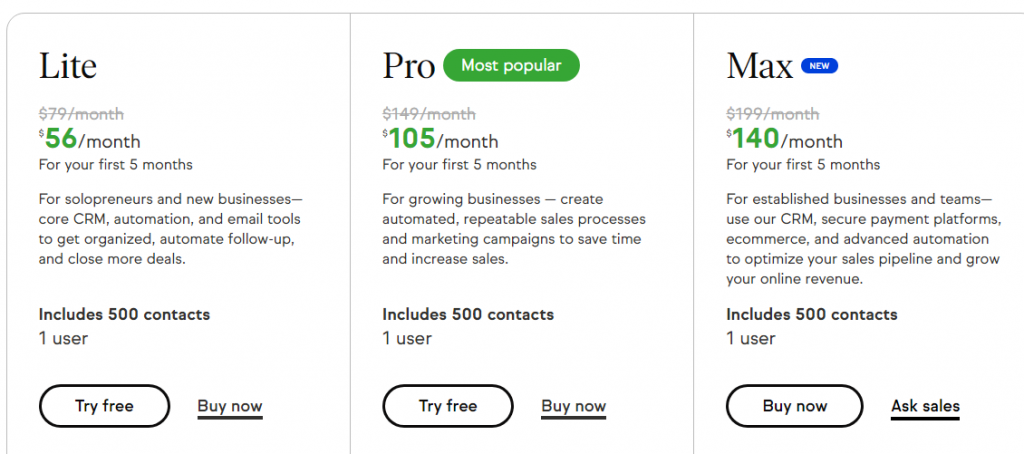Click the blue NEW badge beside Max
The image size is (1024, 454).
point(820,66)
